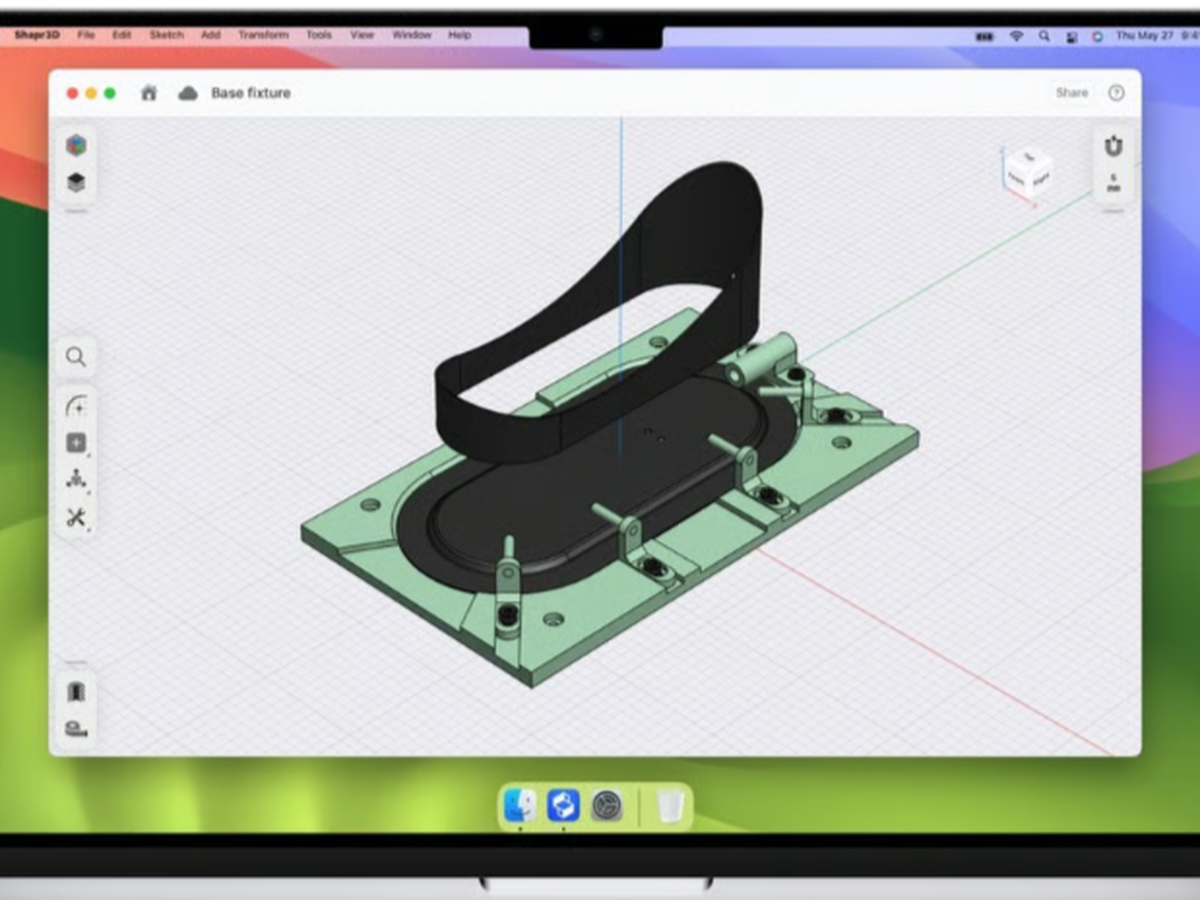This screenshot has width=1200, height=900.
Task: Open the Sketch menu in menu bar
Action: 166,35
